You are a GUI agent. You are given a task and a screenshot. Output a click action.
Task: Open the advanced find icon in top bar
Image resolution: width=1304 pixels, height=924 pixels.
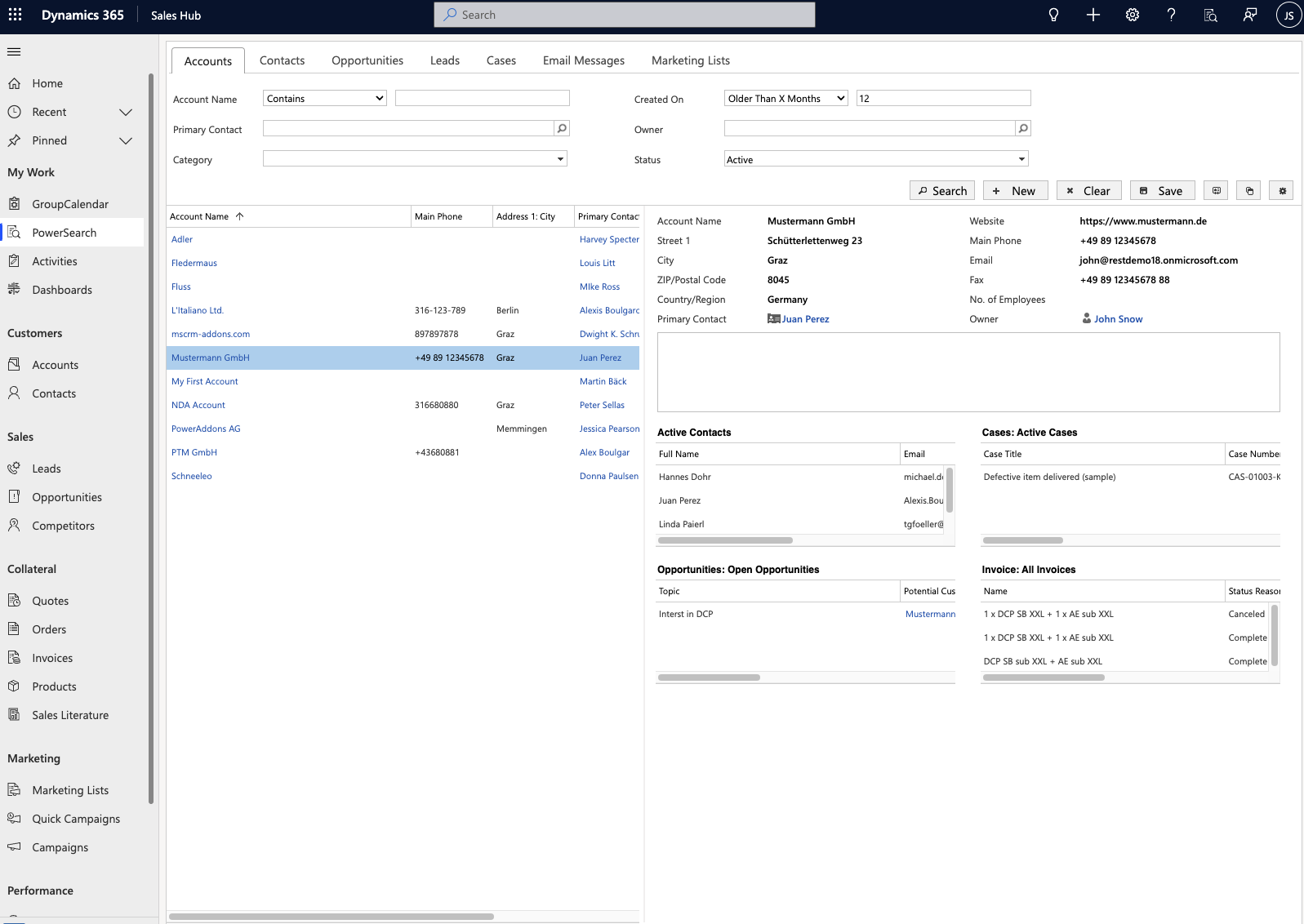coord(1210,15)
